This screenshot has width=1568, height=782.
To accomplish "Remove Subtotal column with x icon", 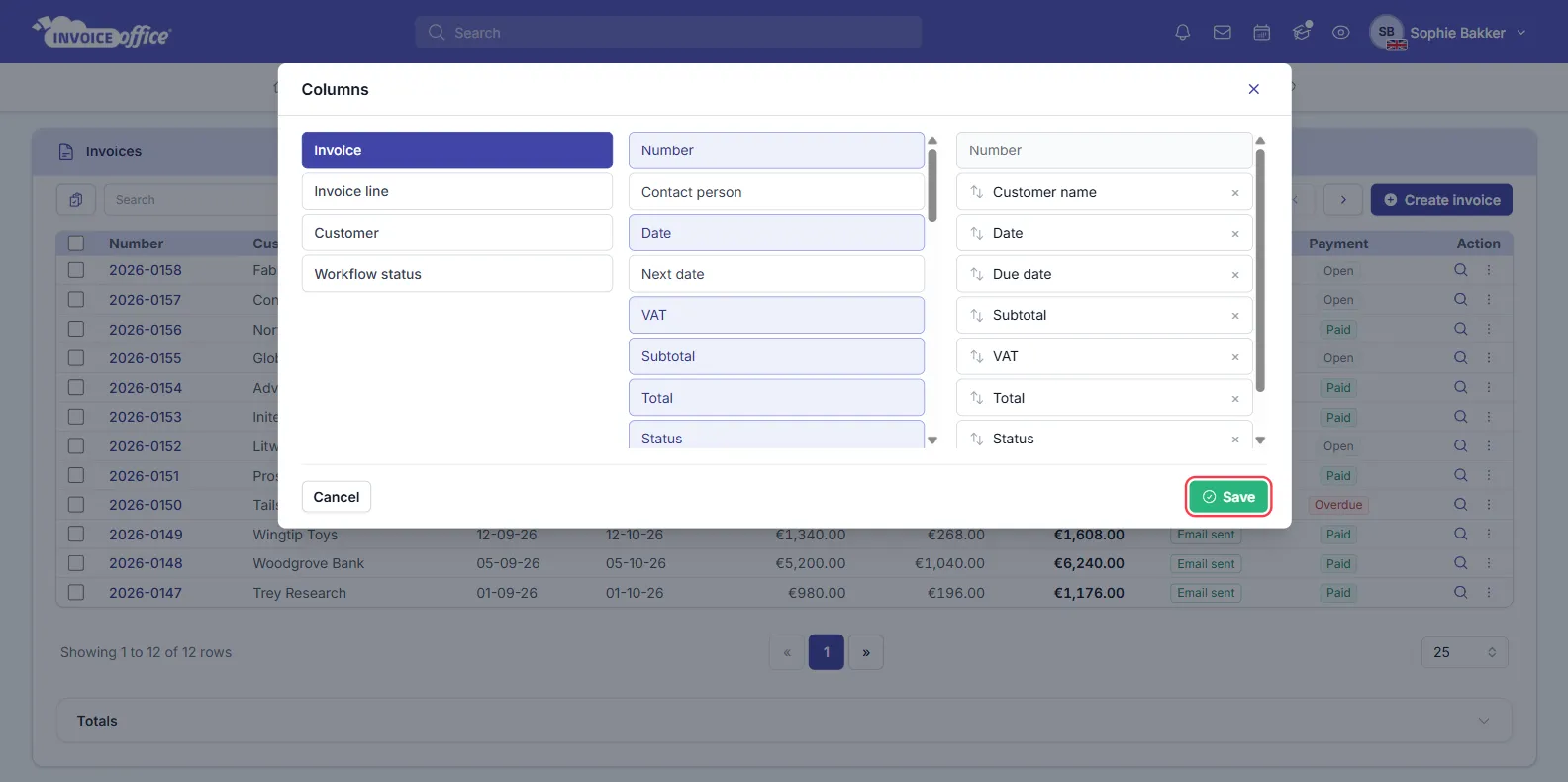I will tap(1235, 316).
